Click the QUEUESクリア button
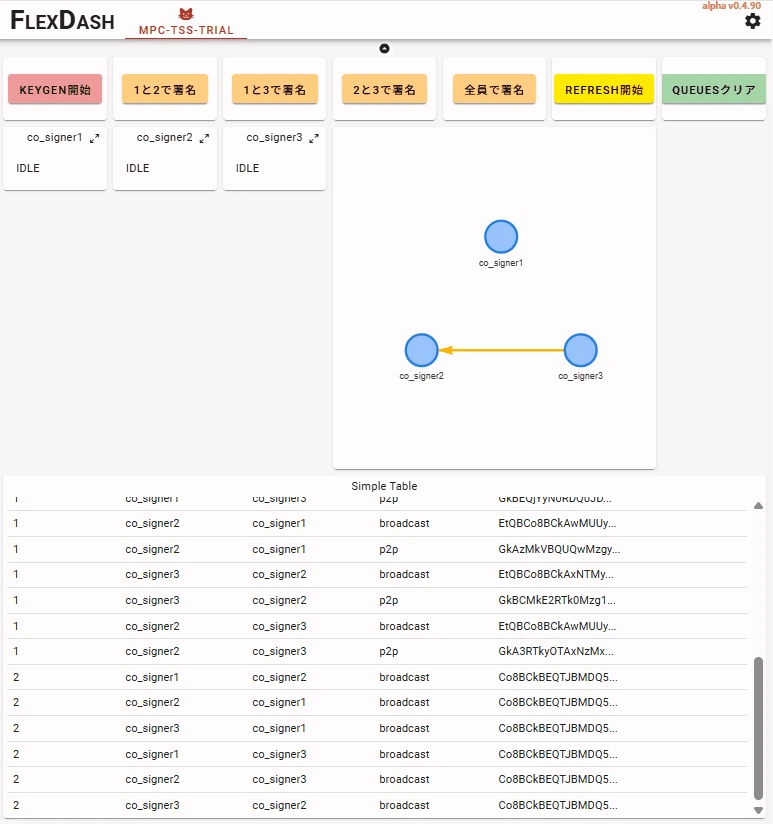This screenshot has height=824, width=773. [x=714, y=89]
